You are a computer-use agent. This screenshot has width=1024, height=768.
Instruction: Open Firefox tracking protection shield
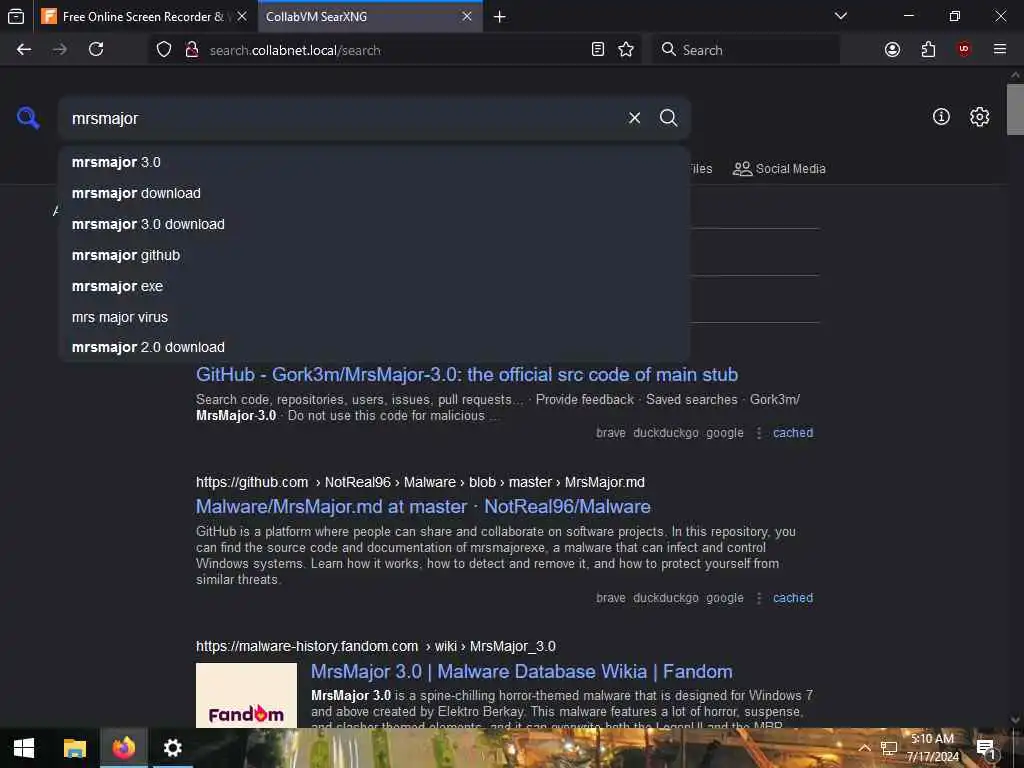click(164, 50)
